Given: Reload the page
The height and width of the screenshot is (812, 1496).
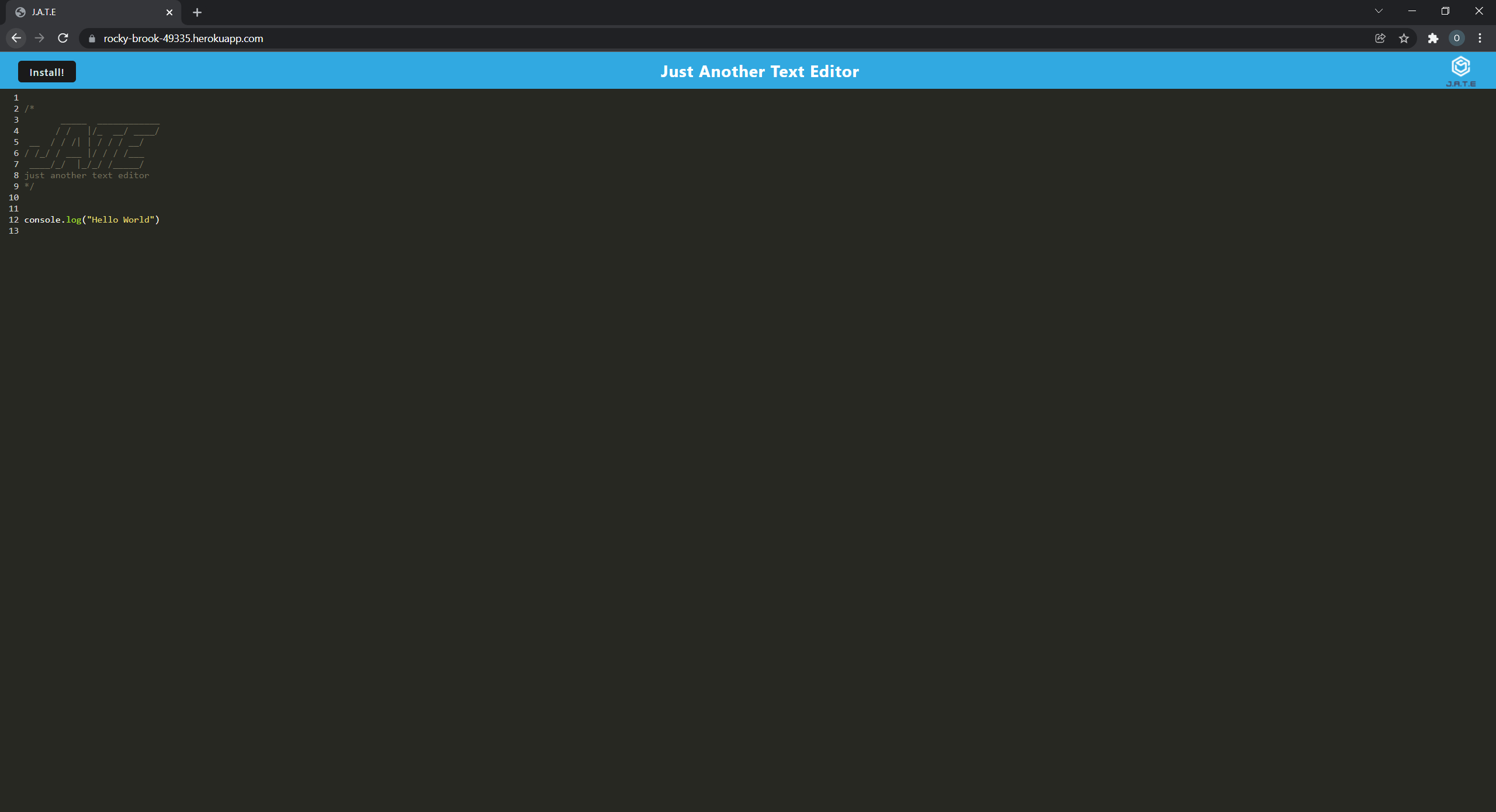Looking at the screenshot, I should pyautogui.click(x=63, y=38).
